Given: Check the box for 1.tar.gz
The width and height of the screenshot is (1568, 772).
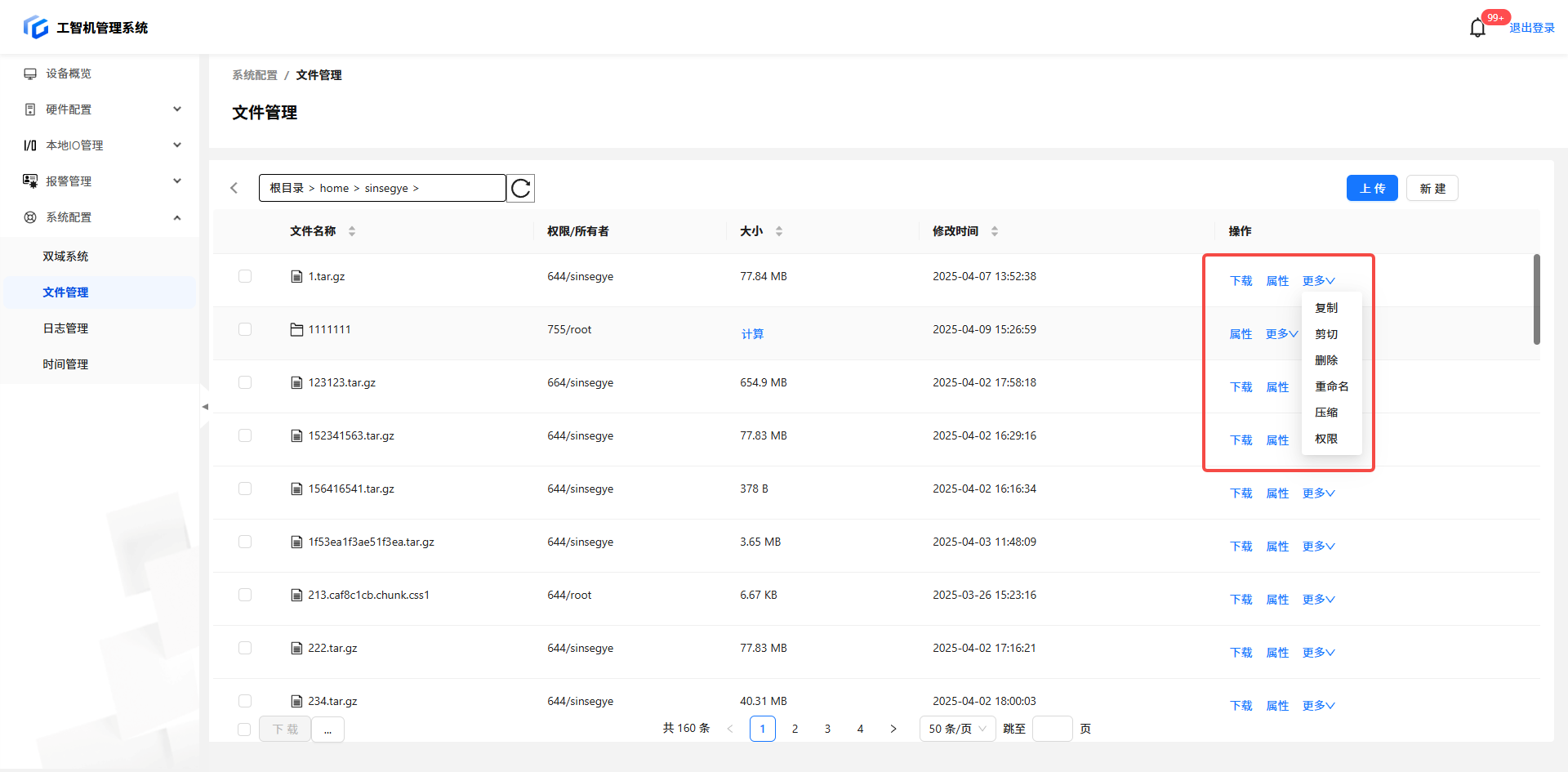Looking at the screenshot, I should 245,277.
